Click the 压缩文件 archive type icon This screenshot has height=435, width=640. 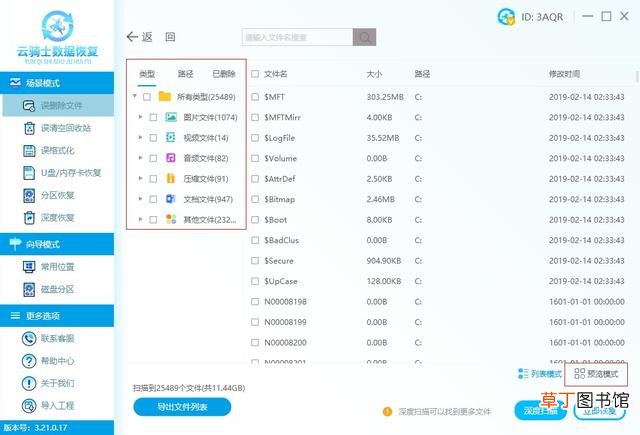coord(171,178)
